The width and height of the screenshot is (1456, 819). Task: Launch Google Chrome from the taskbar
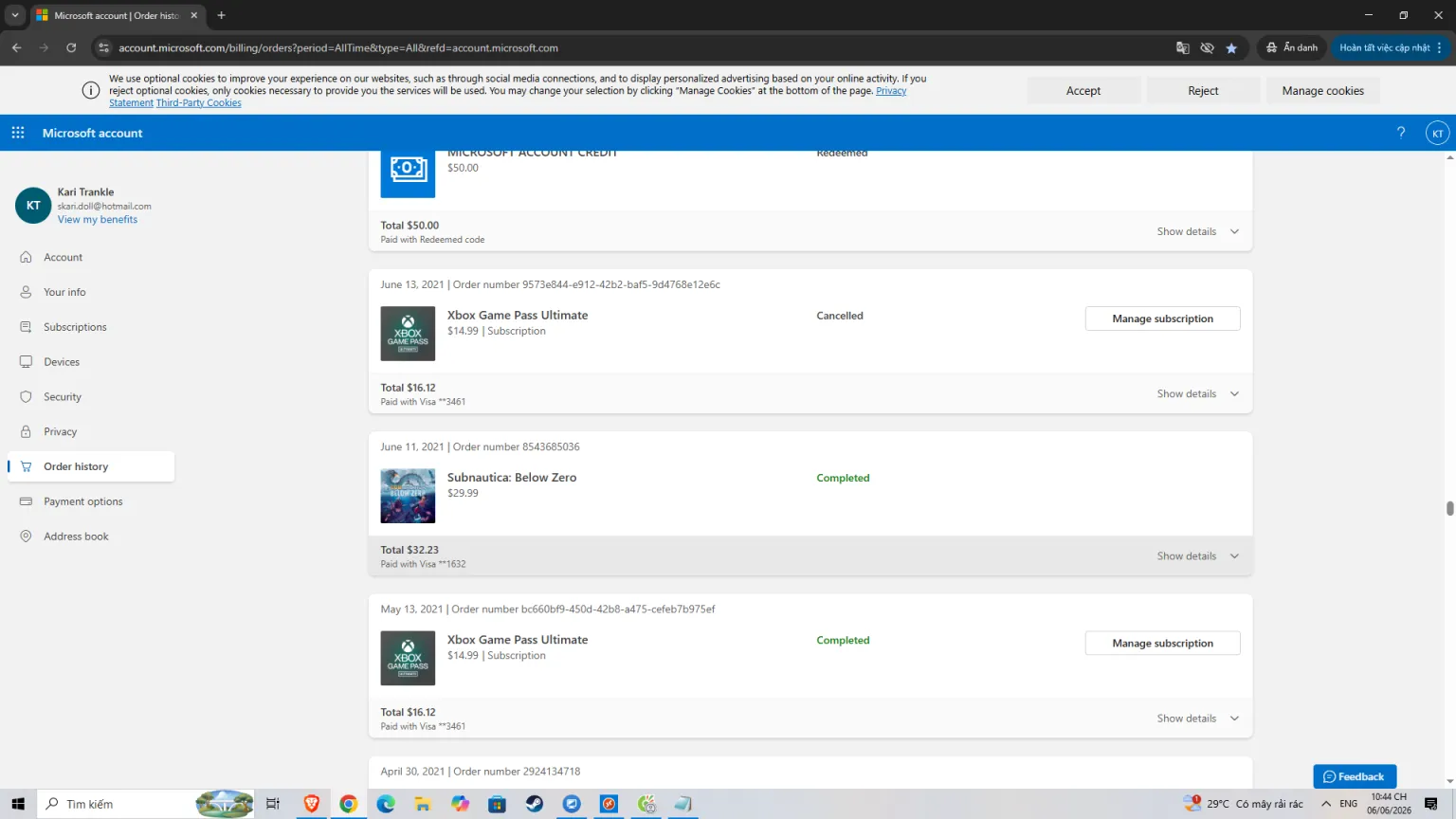click(x=349, y=804)
